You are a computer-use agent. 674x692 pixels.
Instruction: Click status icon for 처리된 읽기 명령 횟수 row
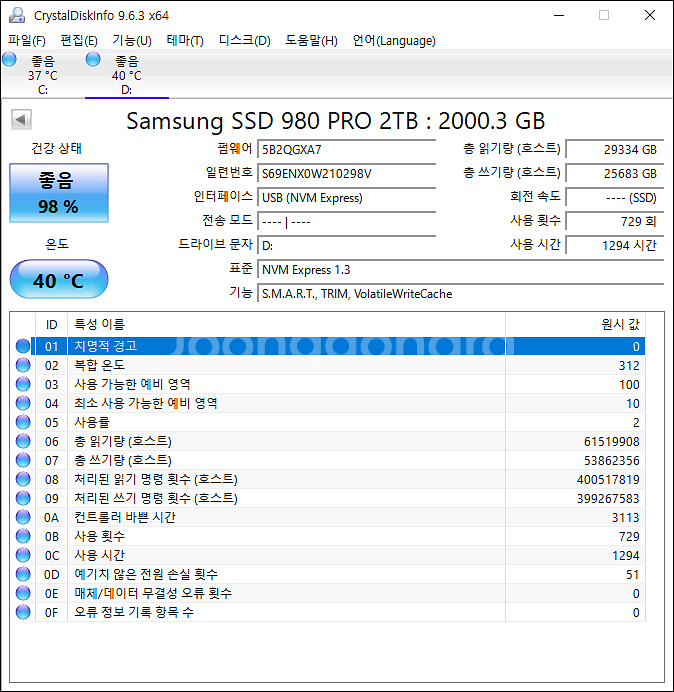pos(23,479)
